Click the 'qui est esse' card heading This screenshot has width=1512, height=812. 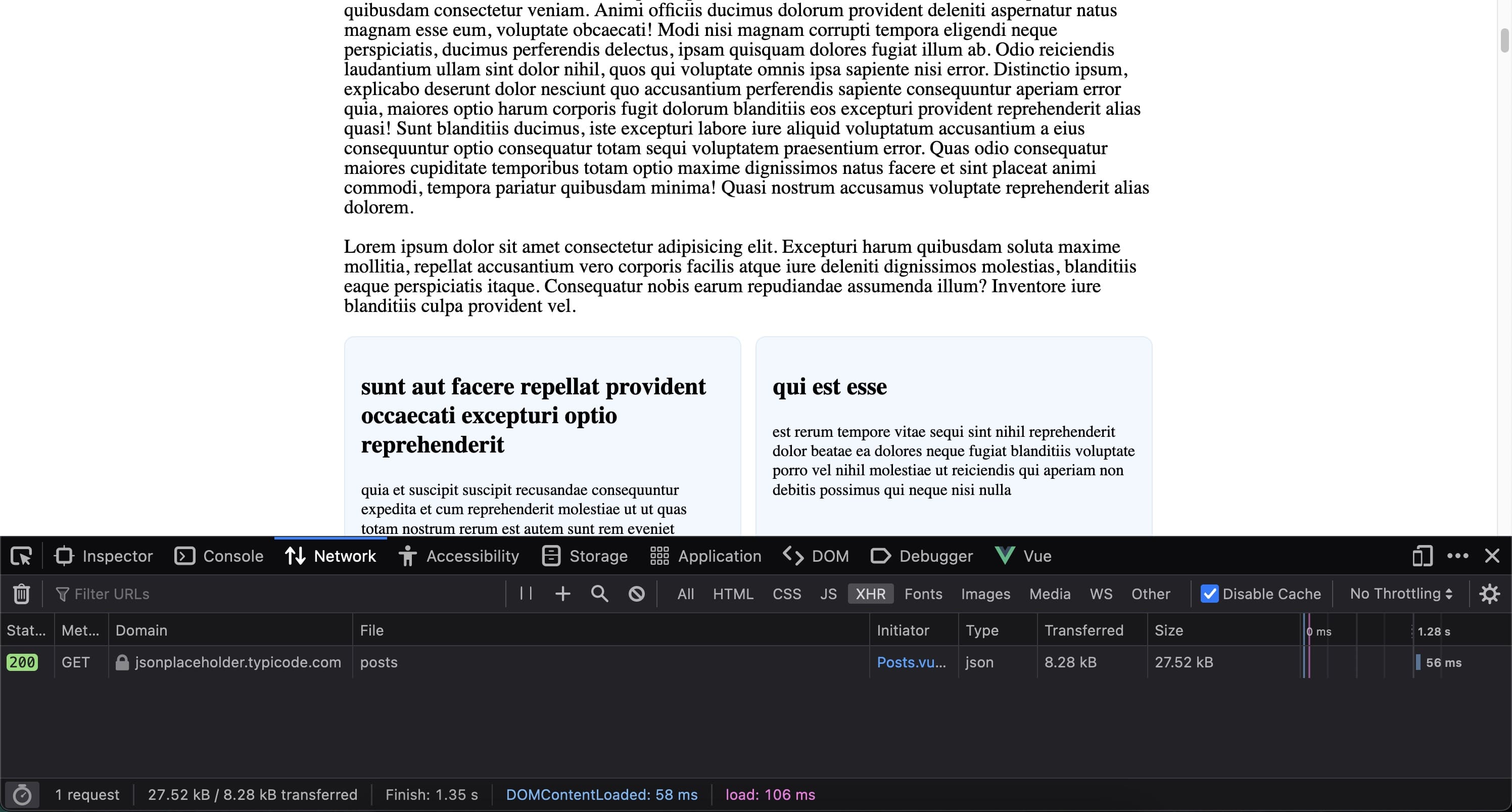[829, 386]
